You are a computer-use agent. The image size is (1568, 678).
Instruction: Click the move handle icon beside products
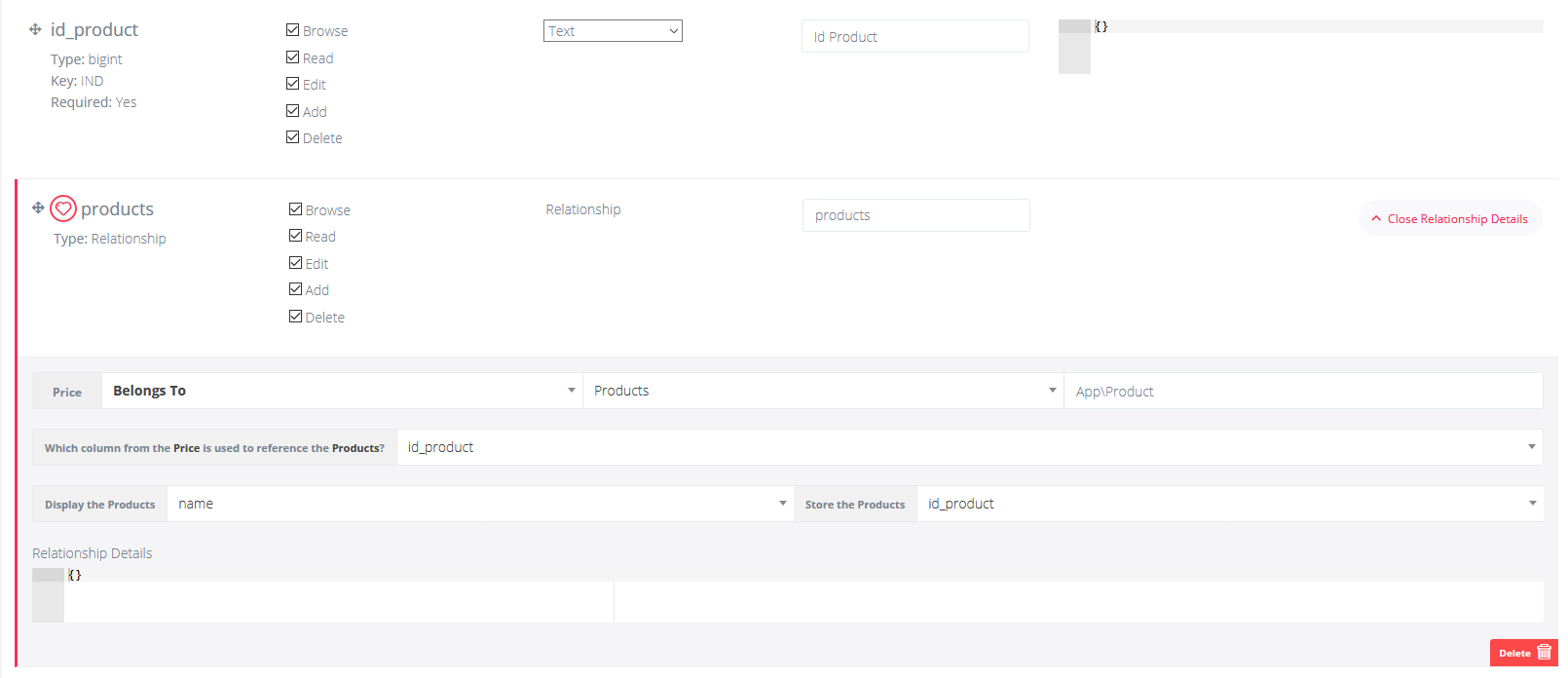[x=38, y=207]
